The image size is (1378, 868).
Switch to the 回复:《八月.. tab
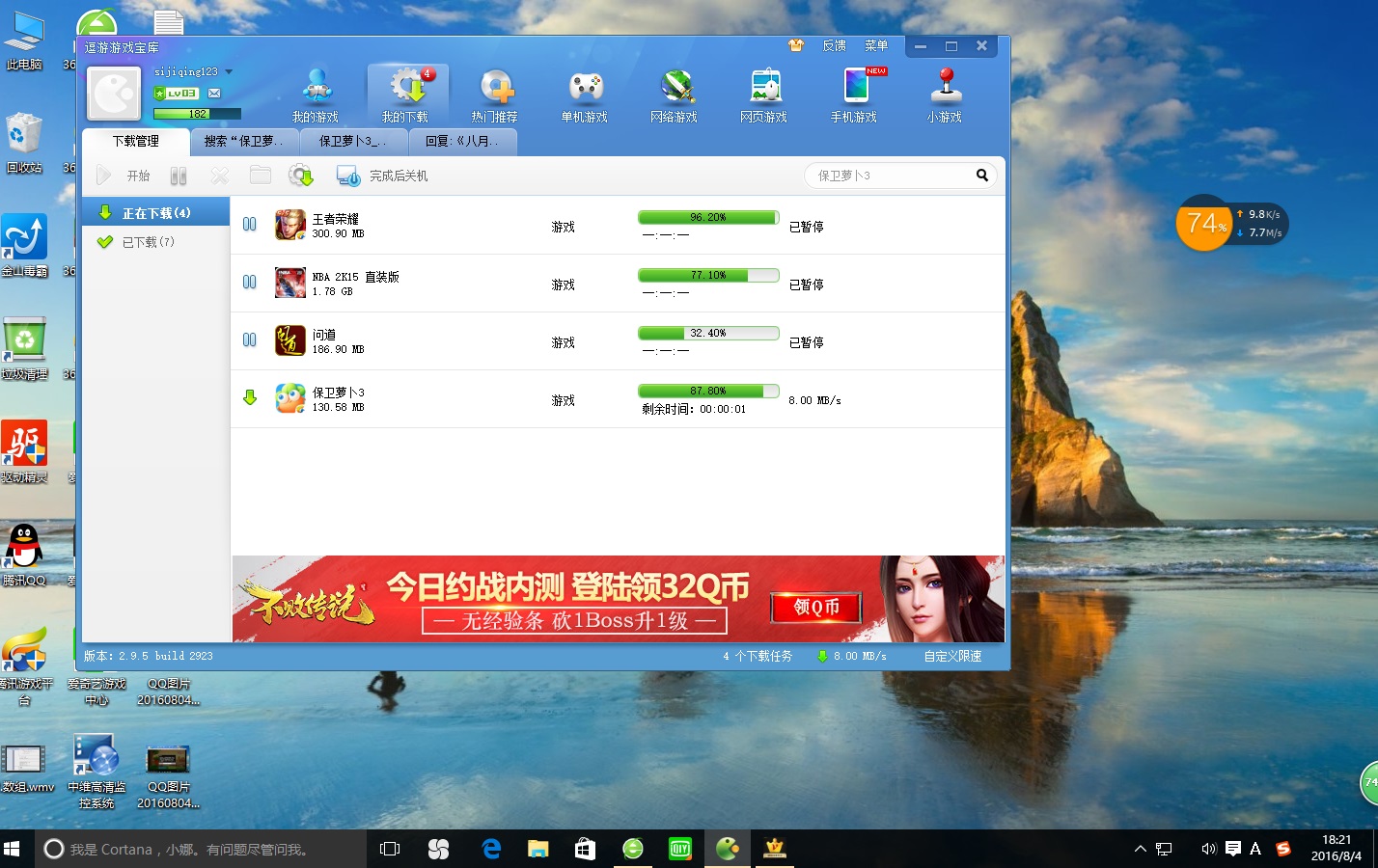462,141
